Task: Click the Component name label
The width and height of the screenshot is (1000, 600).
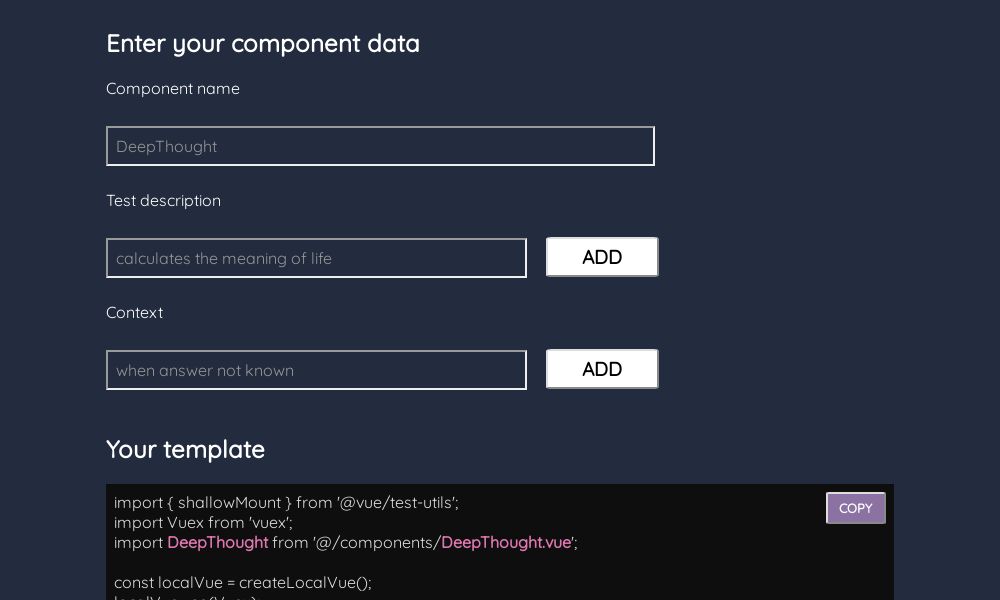Action: (172, 88)
